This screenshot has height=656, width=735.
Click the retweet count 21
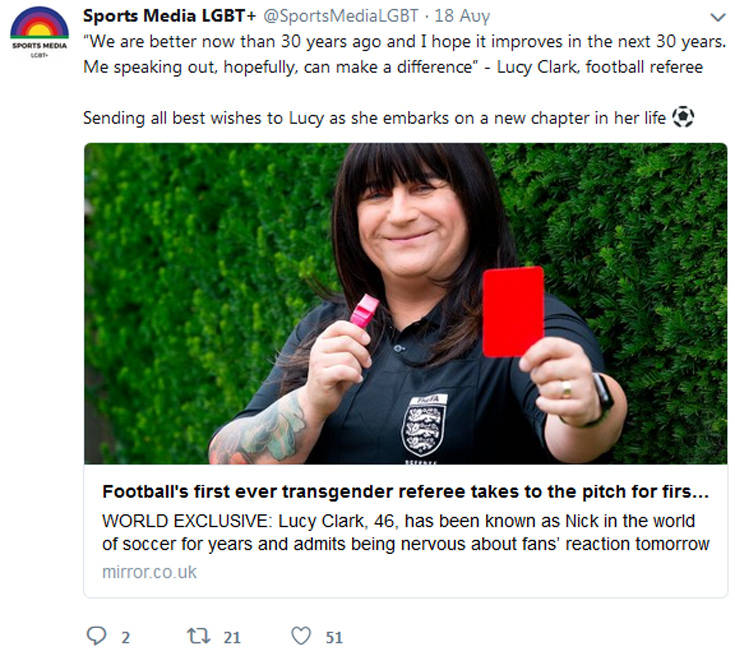coord(232,637)
